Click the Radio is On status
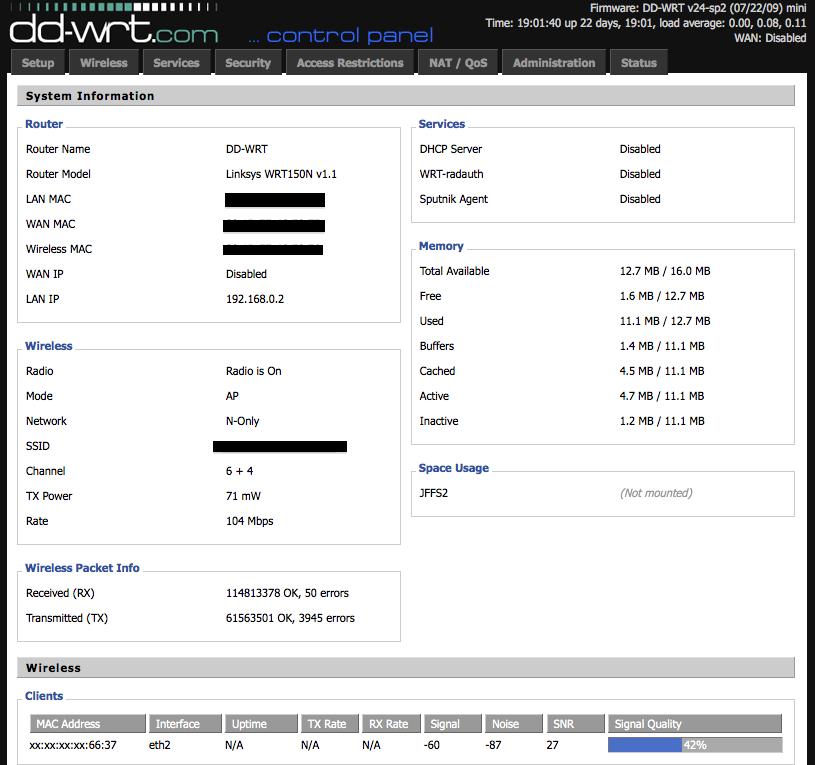The width and height of the screenshot is (815, 765). point(254,371)
